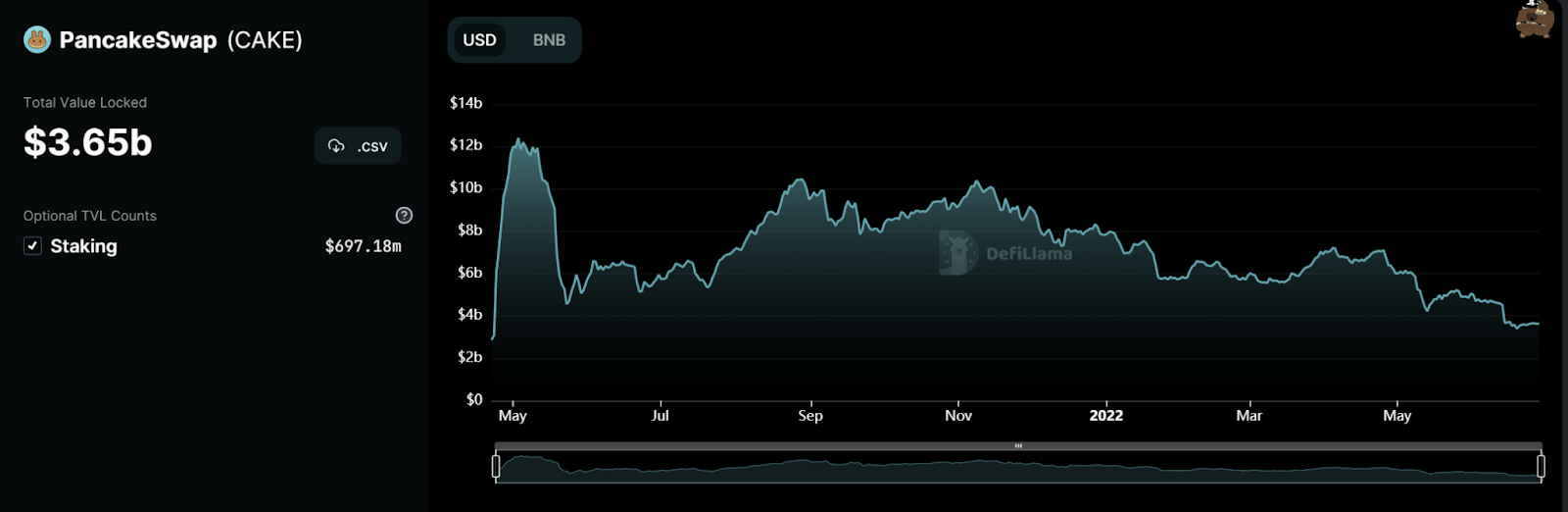The width and height of the screenshot is (1568, 512).
Task: Click the $14b y-axis label
Action: (465, 103)
